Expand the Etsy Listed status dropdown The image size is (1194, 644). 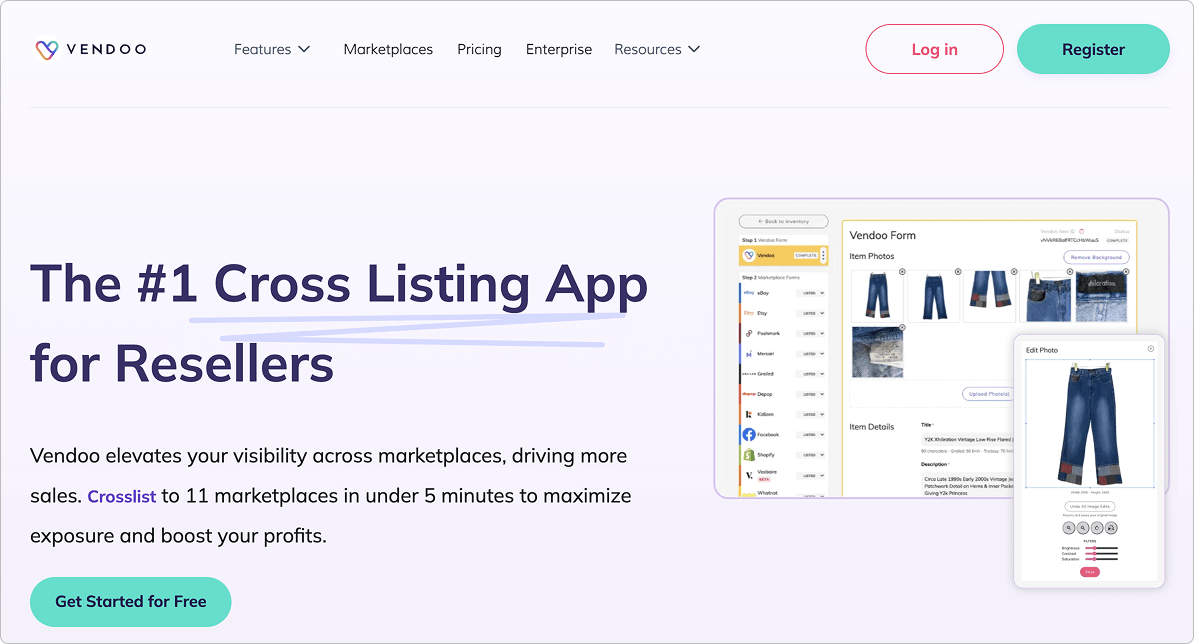(811, 313)
